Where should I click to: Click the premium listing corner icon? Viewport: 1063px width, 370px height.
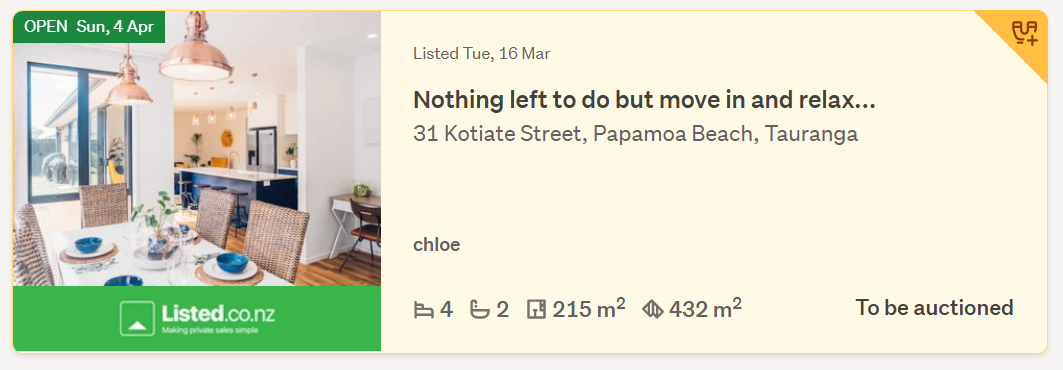pos(1025,33)
